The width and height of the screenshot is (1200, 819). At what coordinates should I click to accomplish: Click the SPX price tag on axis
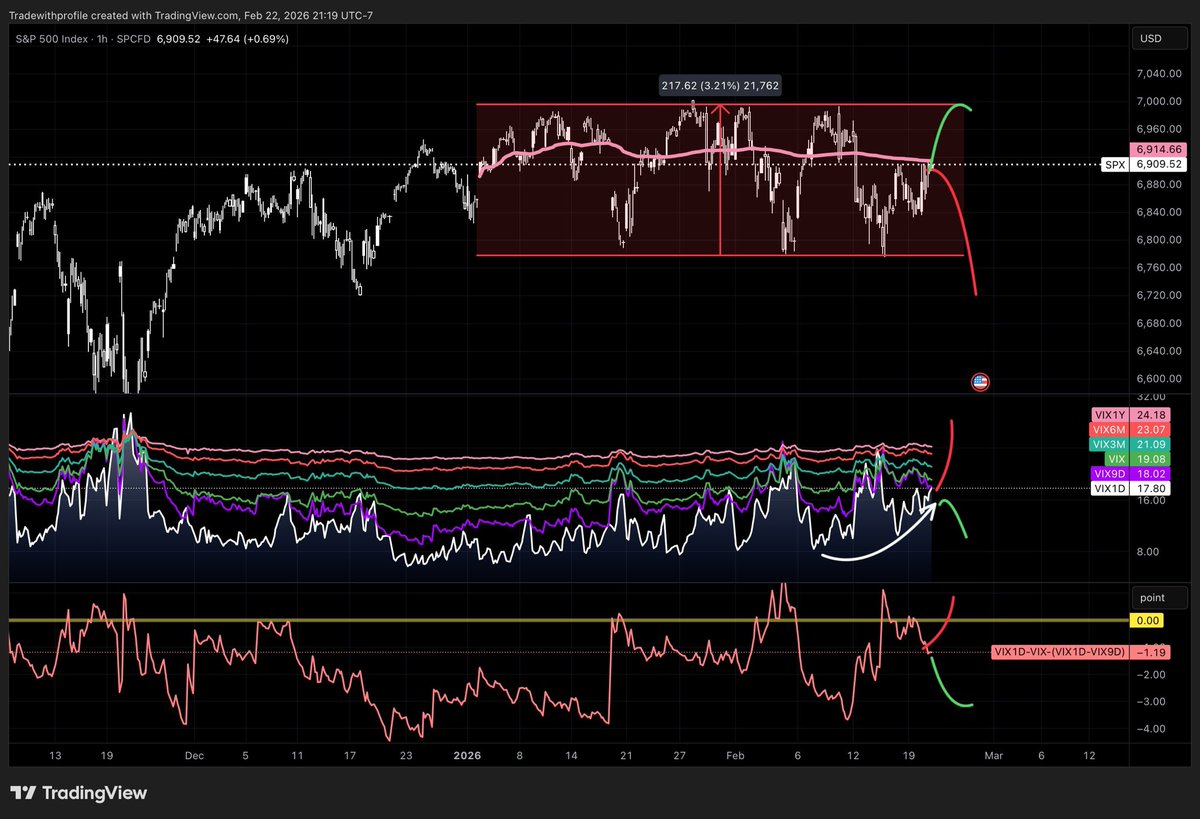tap(1116, 163)
